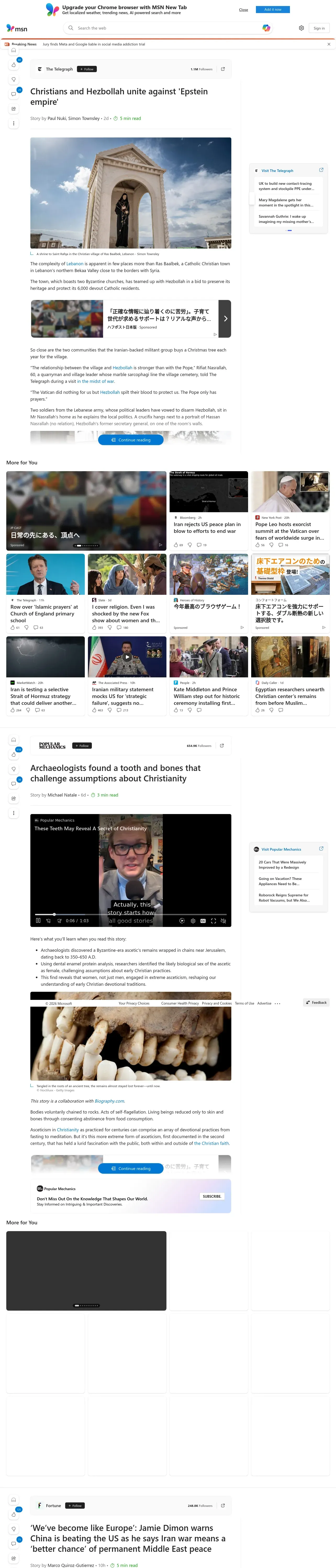
Task: Open MSN settings gear
Action: 301,28
